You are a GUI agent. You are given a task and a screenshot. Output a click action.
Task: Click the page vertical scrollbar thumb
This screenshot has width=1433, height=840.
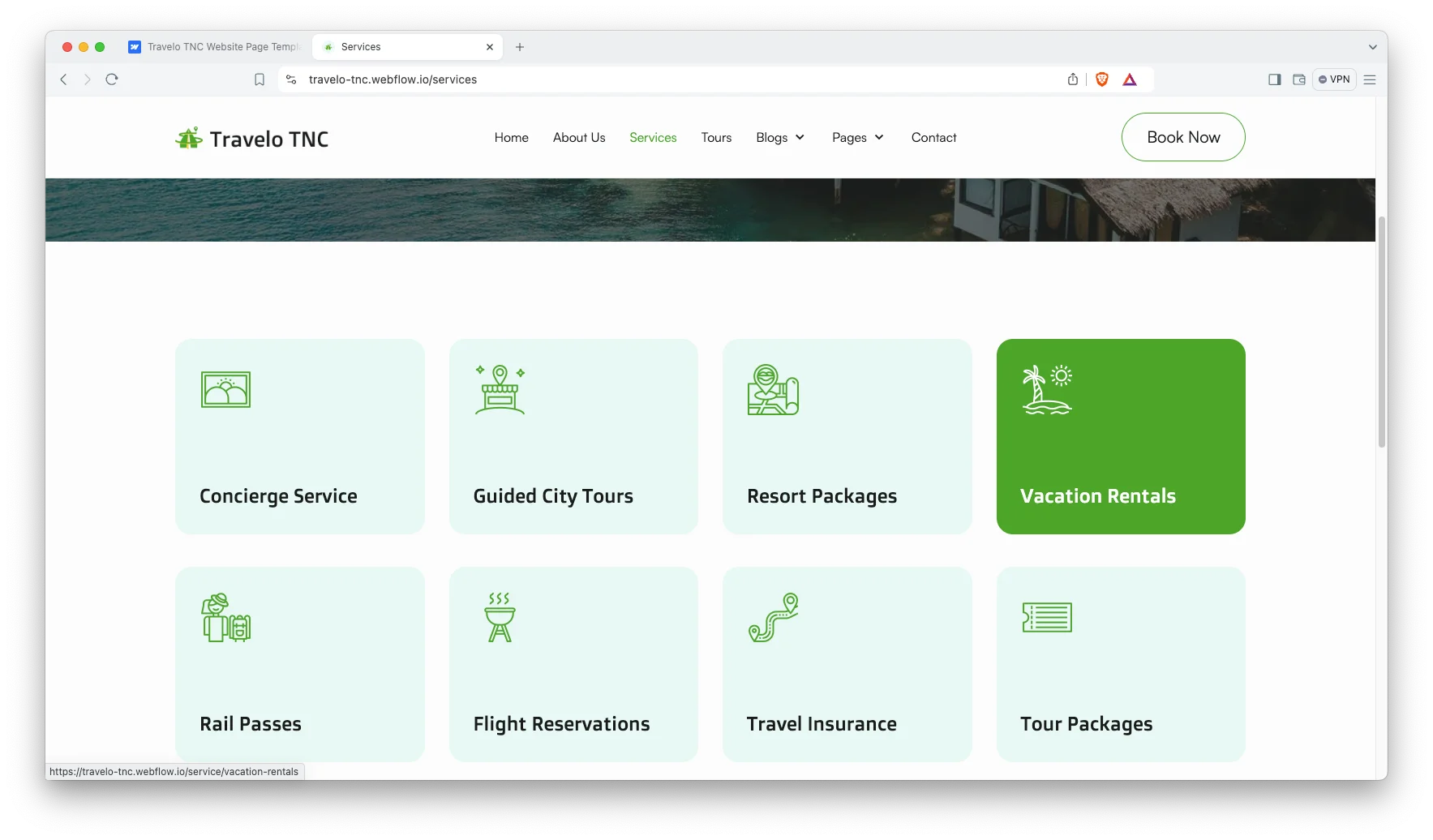click(x=1382, y=332)
